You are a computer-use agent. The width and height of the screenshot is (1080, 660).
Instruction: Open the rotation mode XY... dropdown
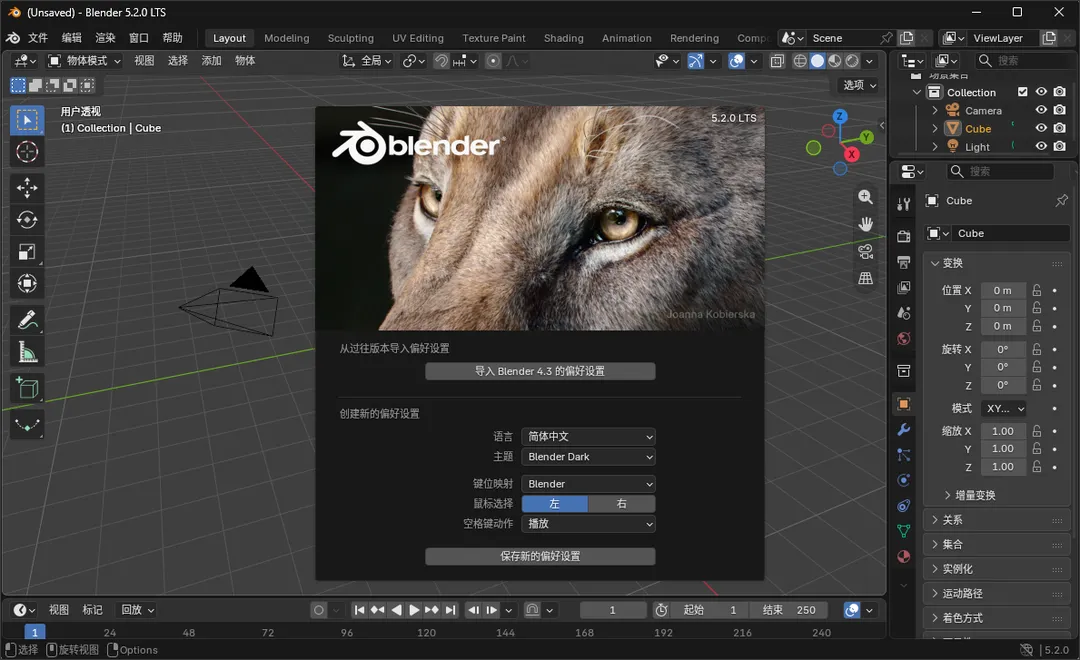1004,409
